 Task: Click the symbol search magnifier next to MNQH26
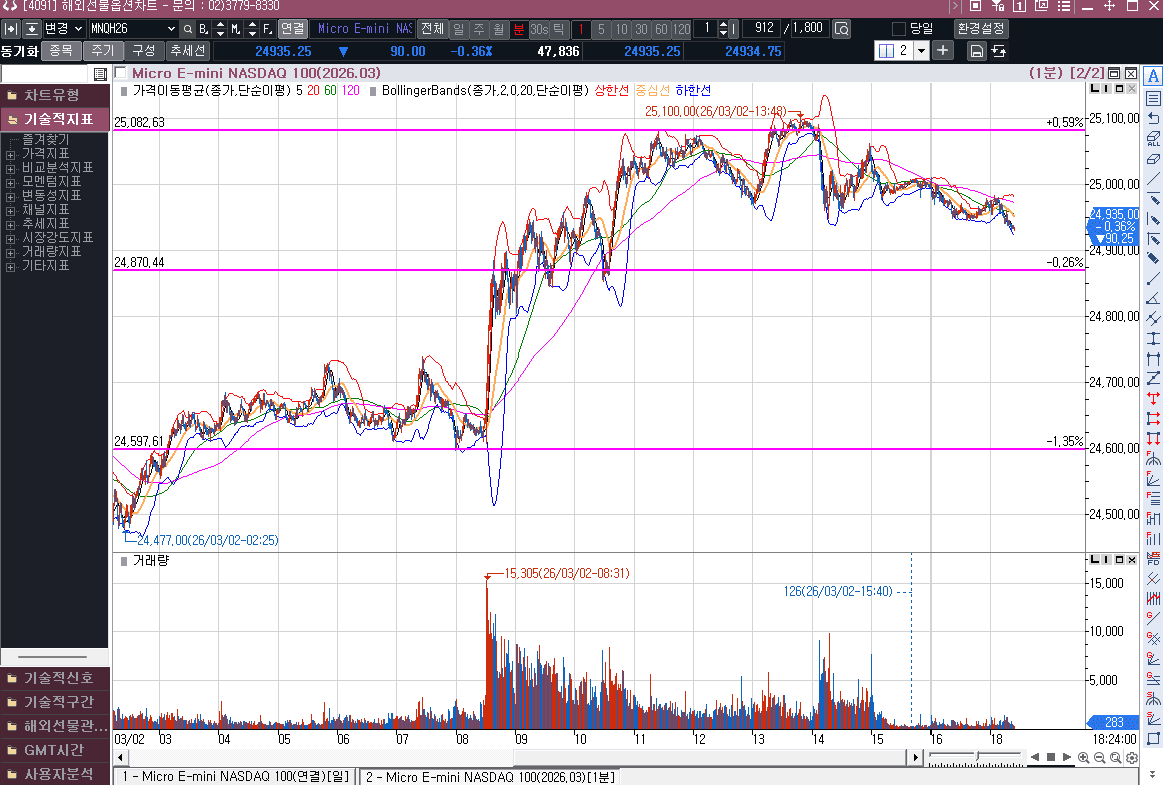[x=187, y=29]
